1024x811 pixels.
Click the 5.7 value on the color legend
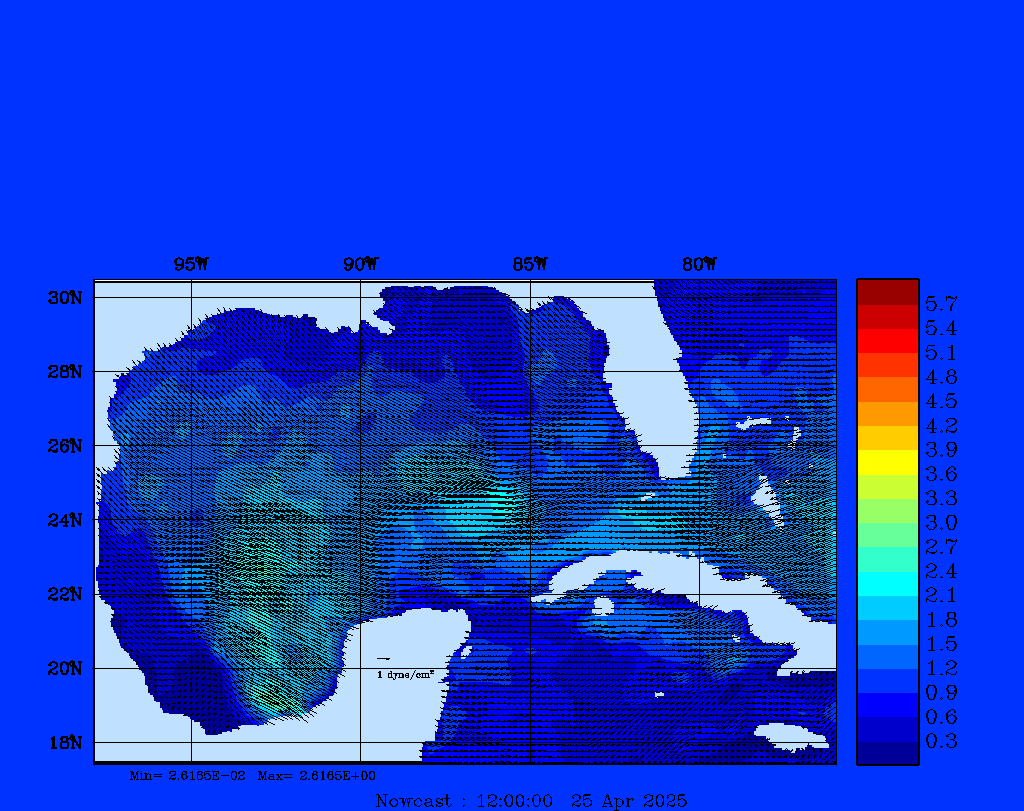click(941, 304)
